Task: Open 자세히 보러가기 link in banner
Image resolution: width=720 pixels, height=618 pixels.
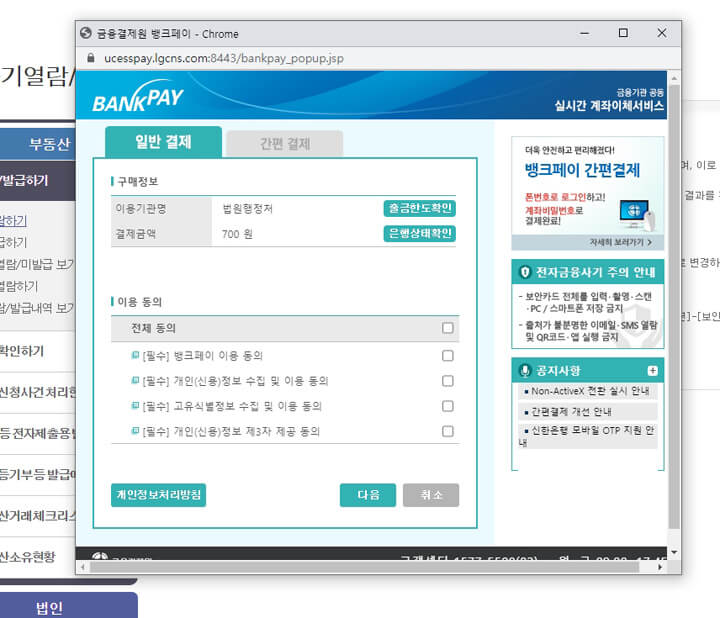Action: point(620,242)
